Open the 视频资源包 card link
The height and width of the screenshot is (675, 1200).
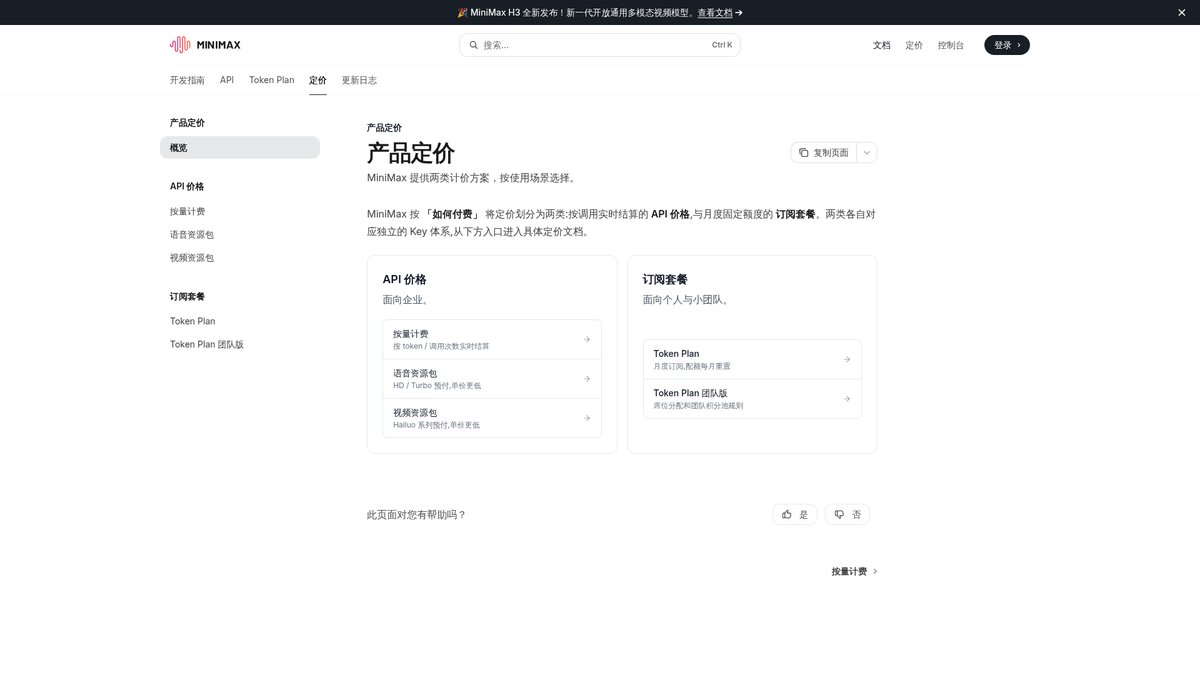pyautogui.click(x=492, y=418)
